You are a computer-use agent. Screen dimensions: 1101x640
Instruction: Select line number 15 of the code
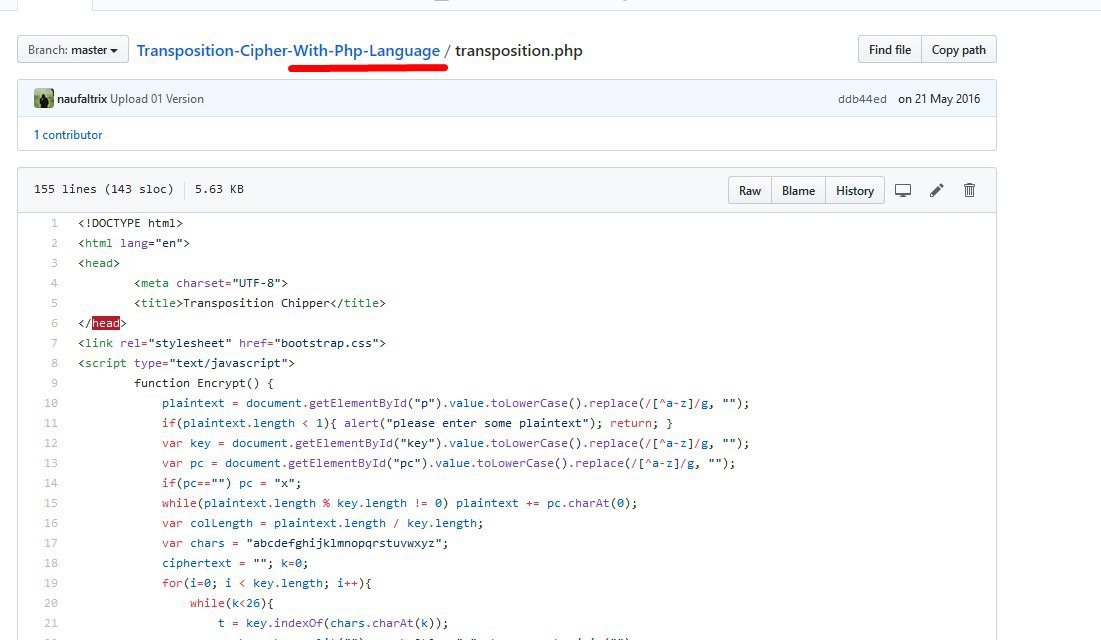52,503
